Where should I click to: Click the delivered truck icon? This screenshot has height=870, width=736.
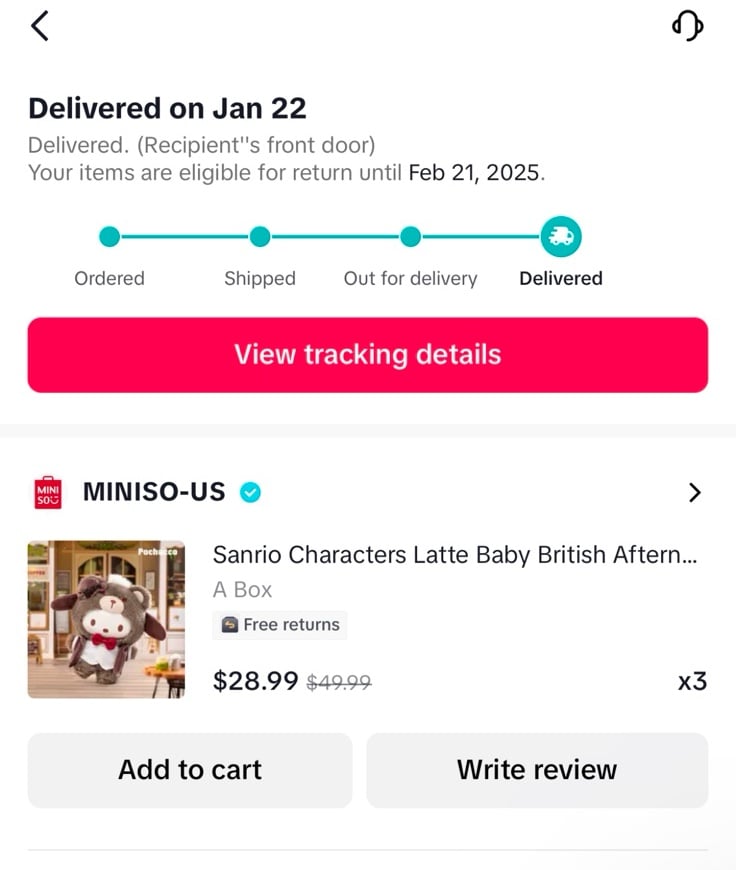[561, 237]
